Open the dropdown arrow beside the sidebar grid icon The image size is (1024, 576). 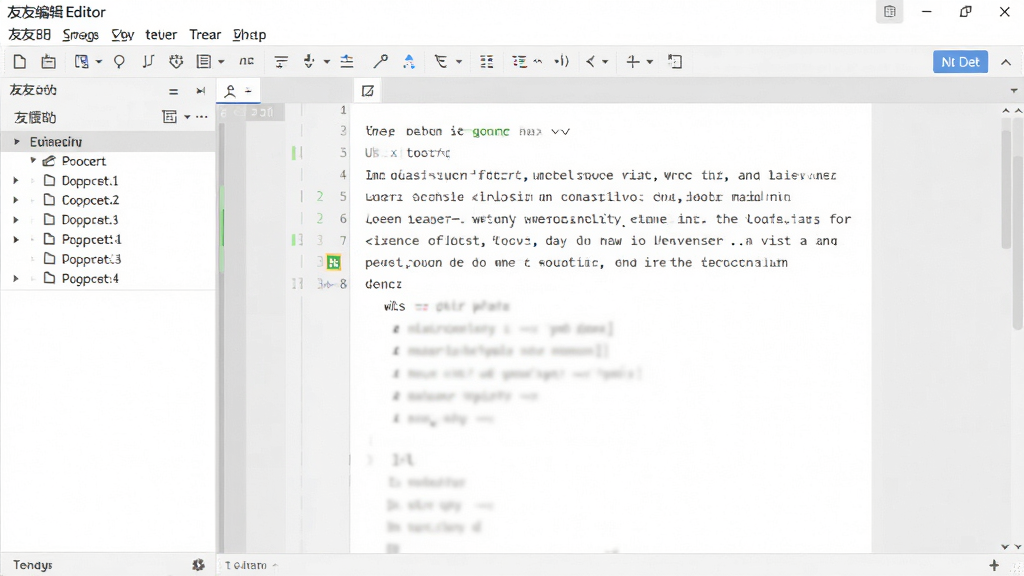187,118
